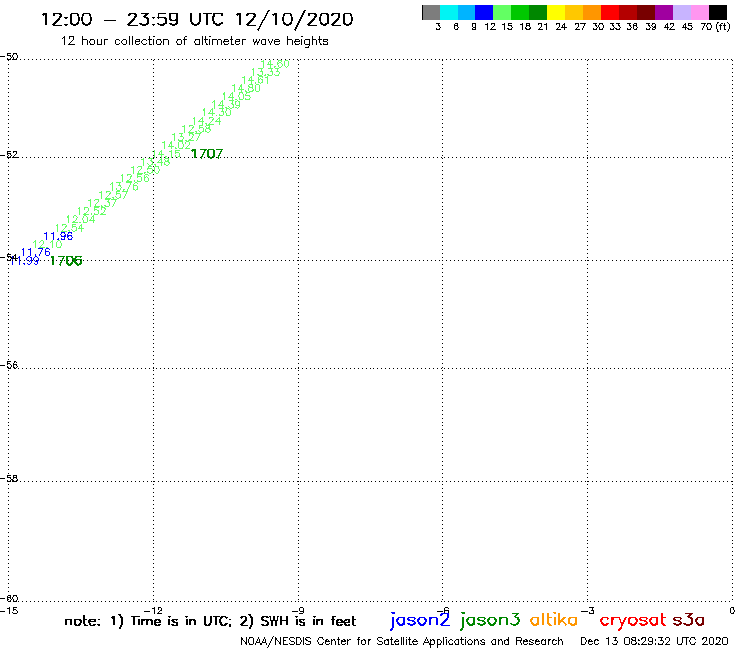This screenshot has width=740, height=650.
Task: Click the '33' color scale label
Action: point(615,27)
